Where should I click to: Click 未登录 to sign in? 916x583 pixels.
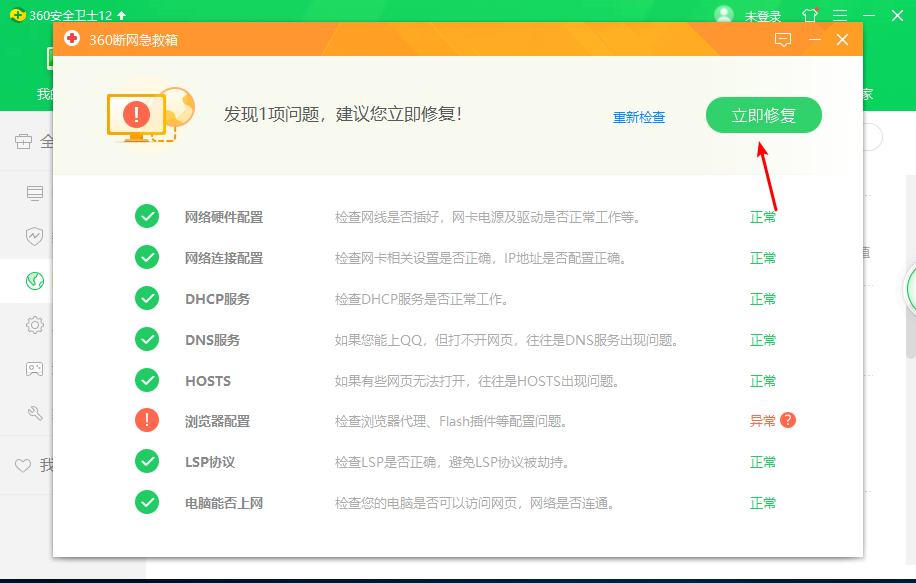(761, 14)
